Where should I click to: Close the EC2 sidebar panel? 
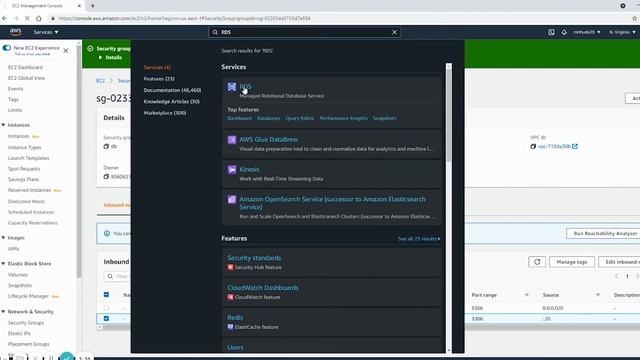pyautogui.click(x=66, y=51)
